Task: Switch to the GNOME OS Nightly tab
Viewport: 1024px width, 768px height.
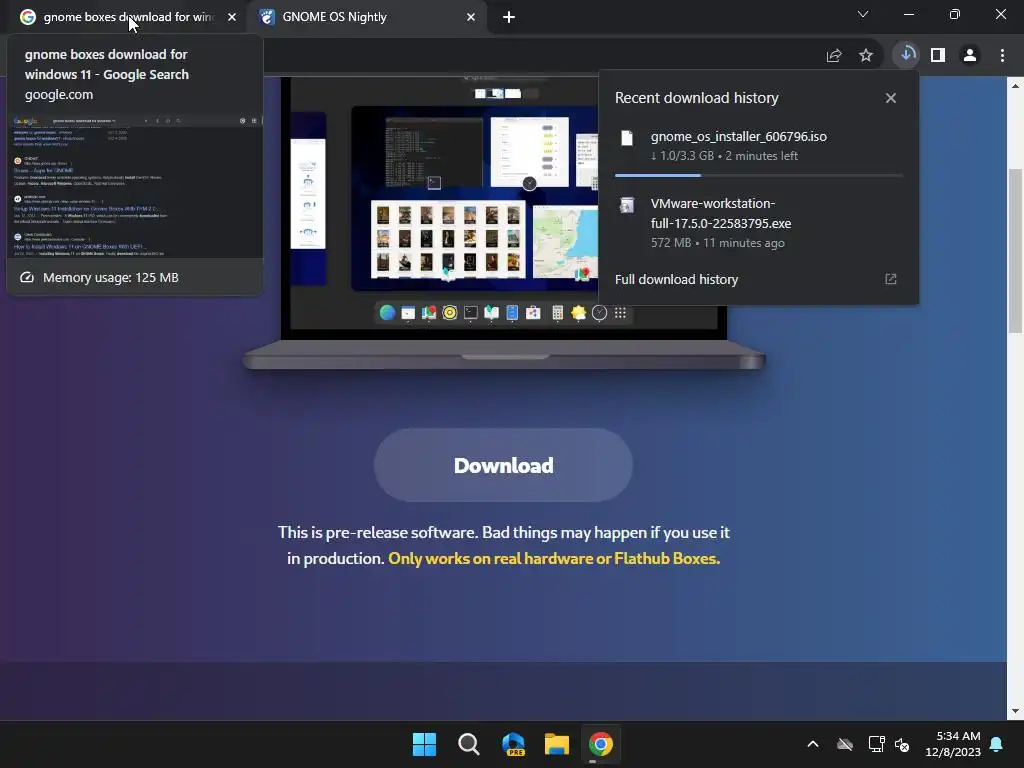Action: pos(366,17)
